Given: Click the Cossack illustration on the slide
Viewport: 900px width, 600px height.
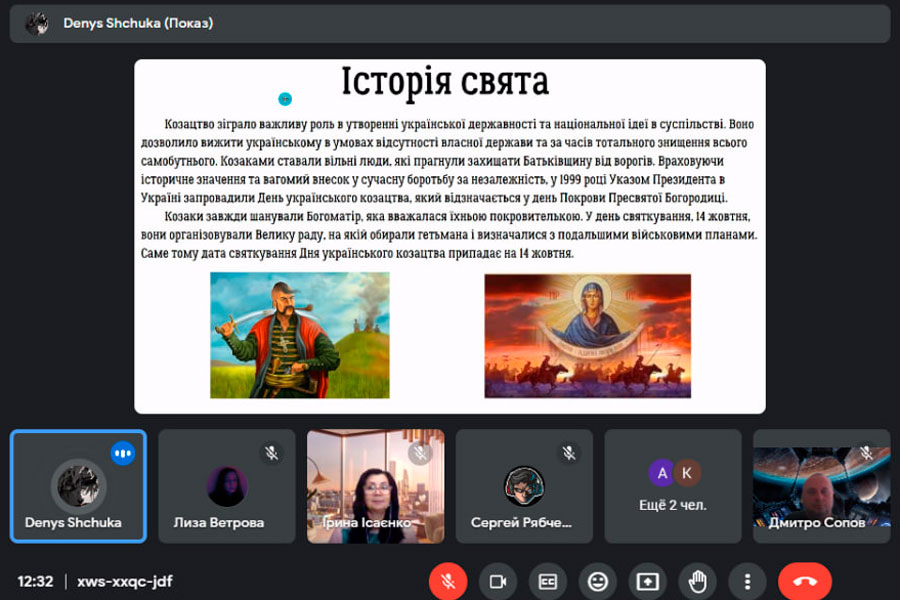Looking at the screenshot, I should (x=300, y=335).
